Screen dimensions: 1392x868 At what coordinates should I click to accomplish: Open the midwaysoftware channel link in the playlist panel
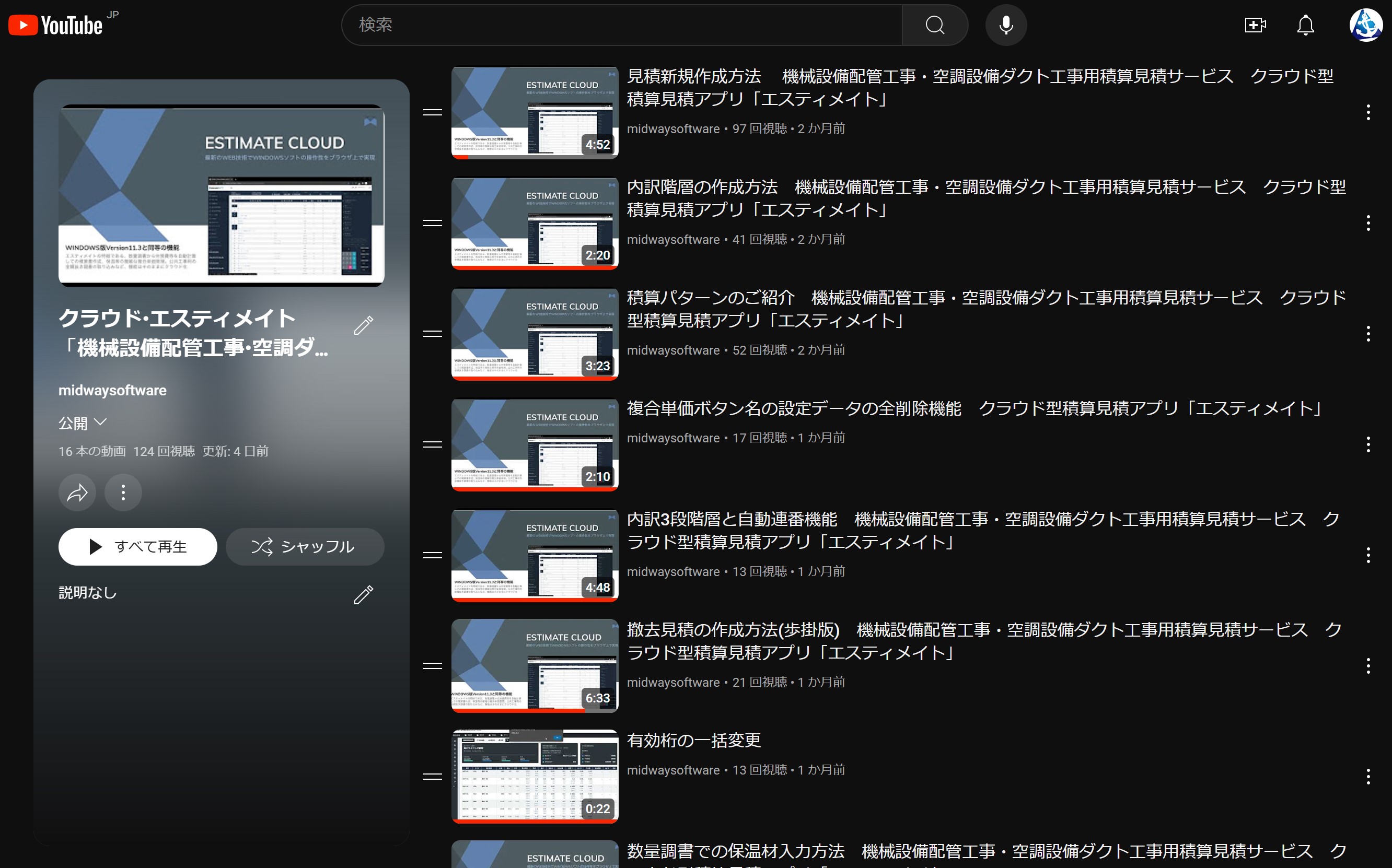point(112,390)
